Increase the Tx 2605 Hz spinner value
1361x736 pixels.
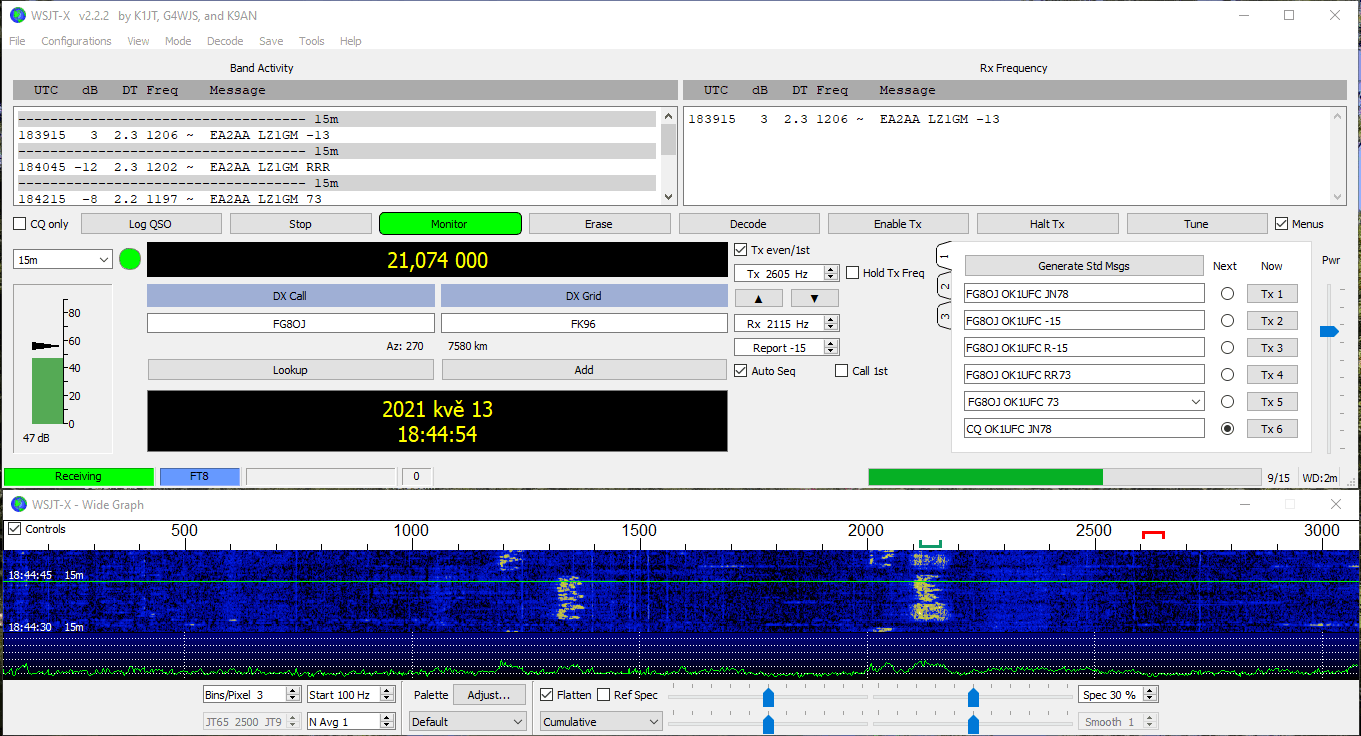[830, 269]
